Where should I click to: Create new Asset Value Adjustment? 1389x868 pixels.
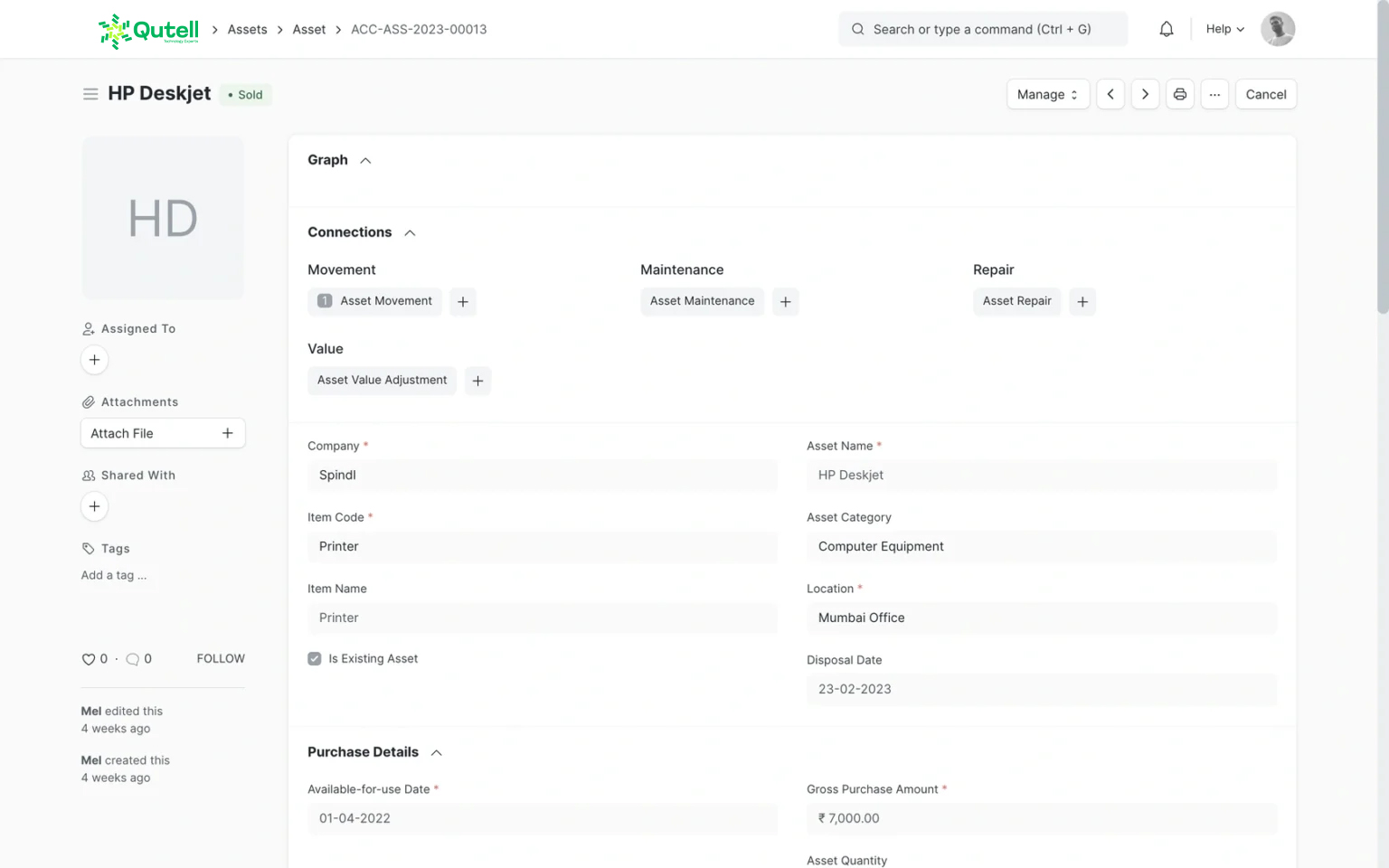tap(478, 381)
